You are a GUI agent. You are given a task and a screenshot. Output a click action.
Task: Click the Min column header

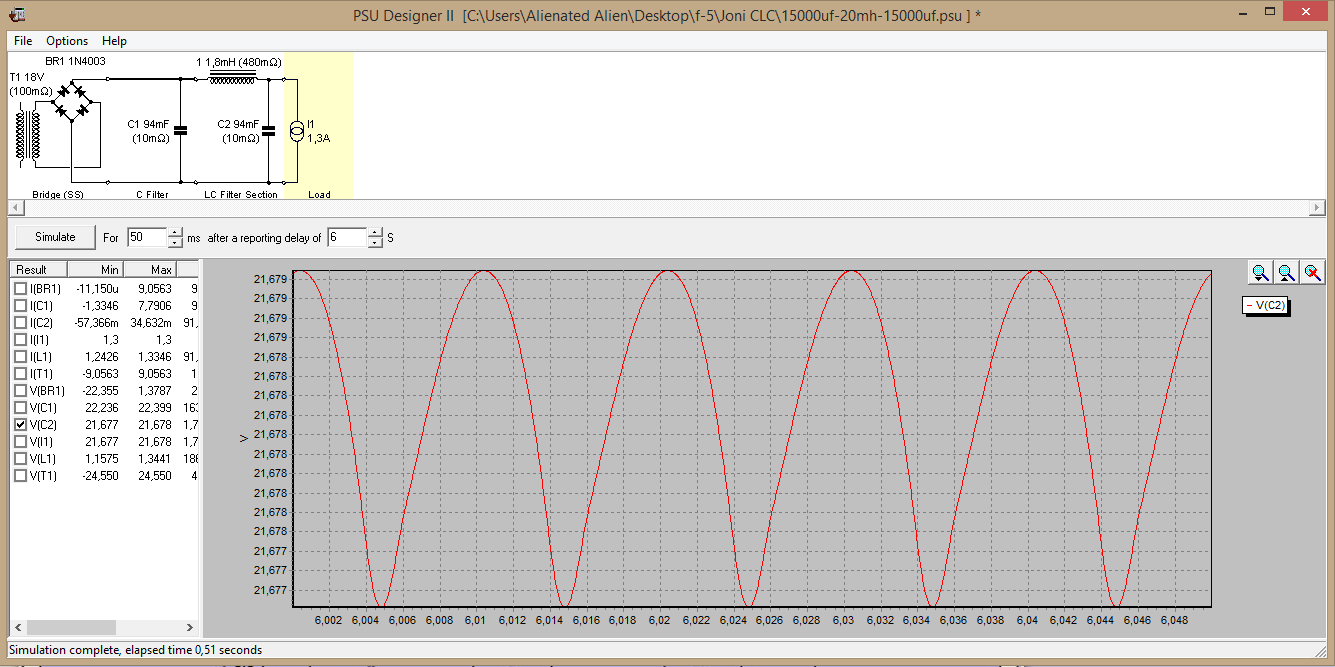pyautogui.click(x=96, y=269)
